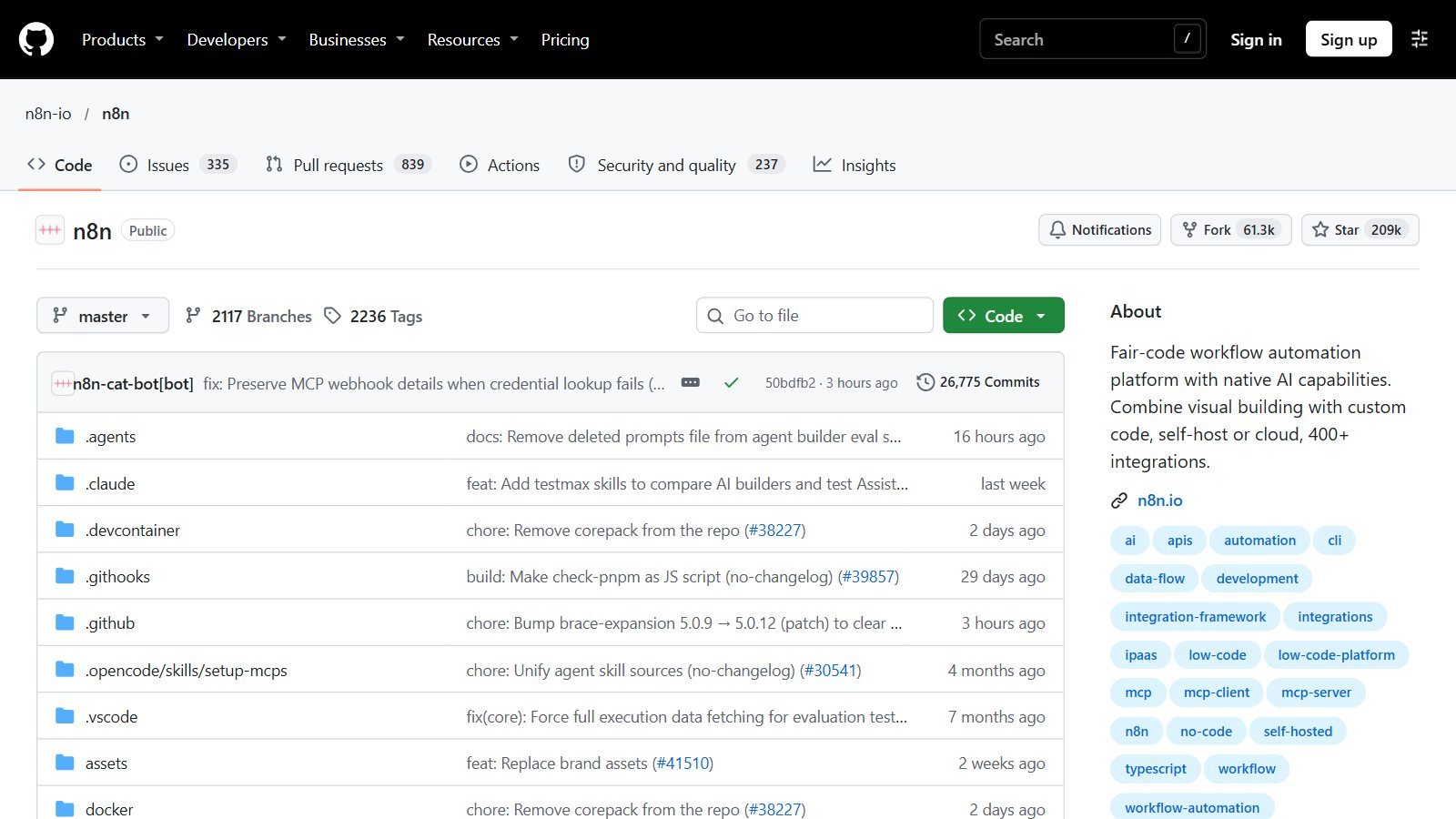Click the commit history clock icon

(925, 382)
